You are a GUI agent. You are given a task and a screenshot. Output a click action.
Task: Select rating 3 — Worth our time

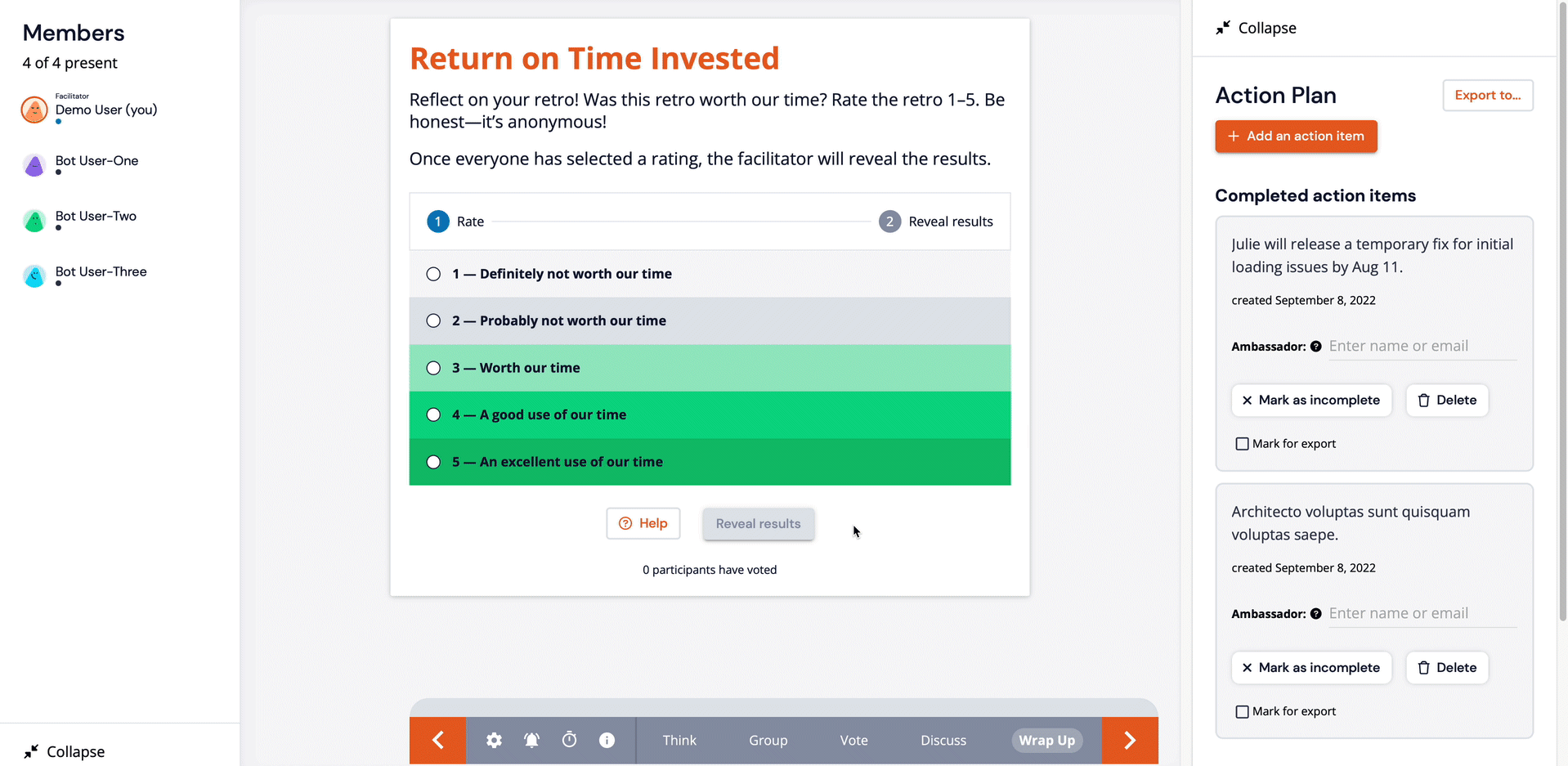pyautogui.click(x=433, y=368)
